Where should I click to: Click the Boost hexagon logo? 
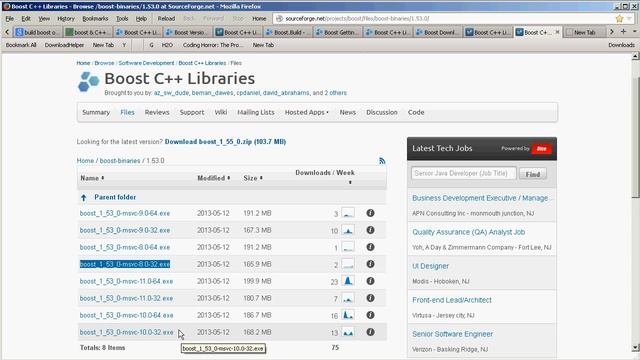(x=89, y=81)
